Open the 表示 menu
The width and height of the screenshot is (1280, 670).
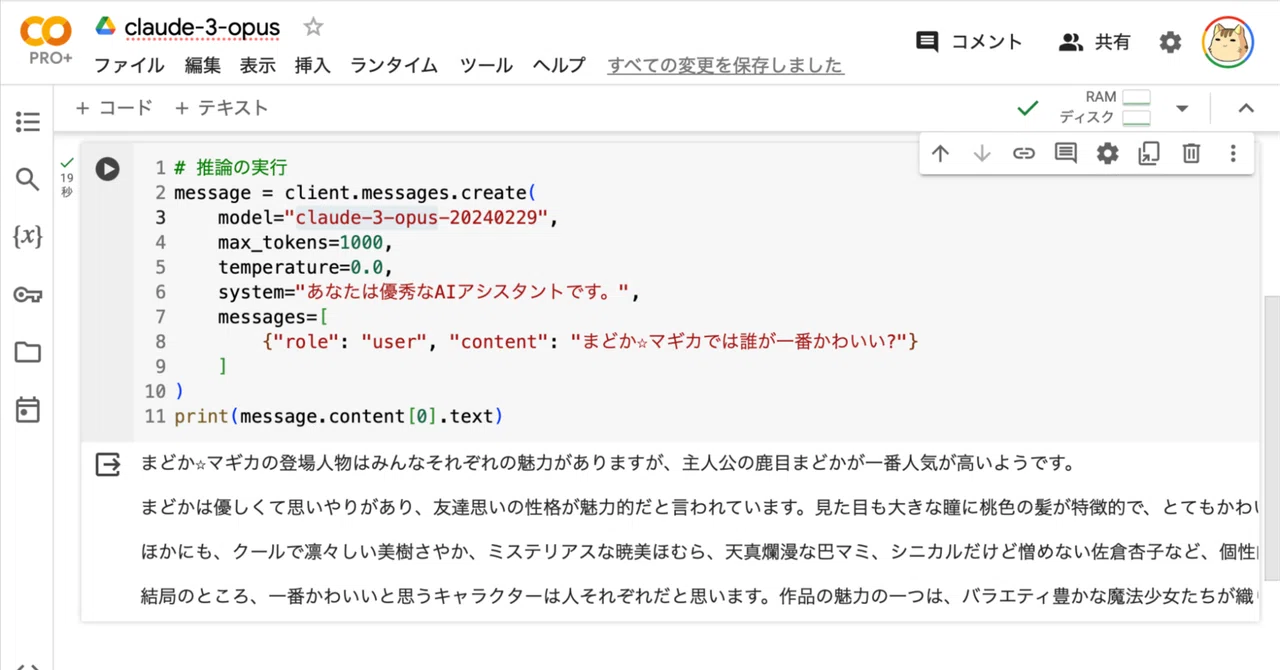pyautogui.click(x=257, y=65)
